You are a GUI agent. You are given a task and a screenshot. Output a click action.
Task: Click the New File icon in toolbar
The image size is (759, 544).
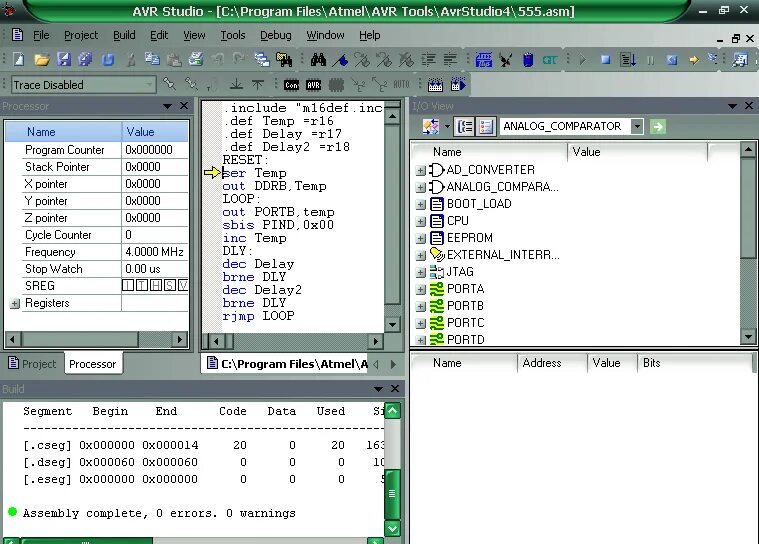(19, 60)
